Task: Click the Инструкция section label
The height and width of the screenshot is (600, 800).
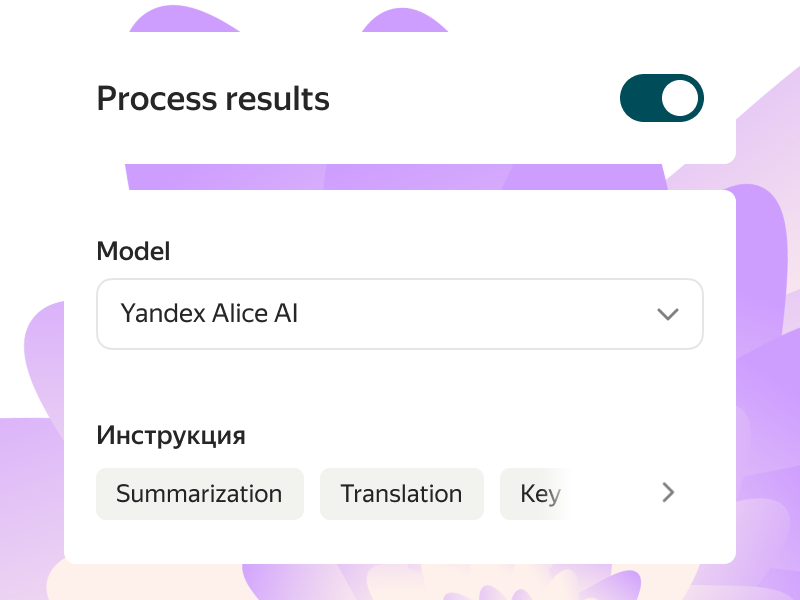Action: coord(171,436)
